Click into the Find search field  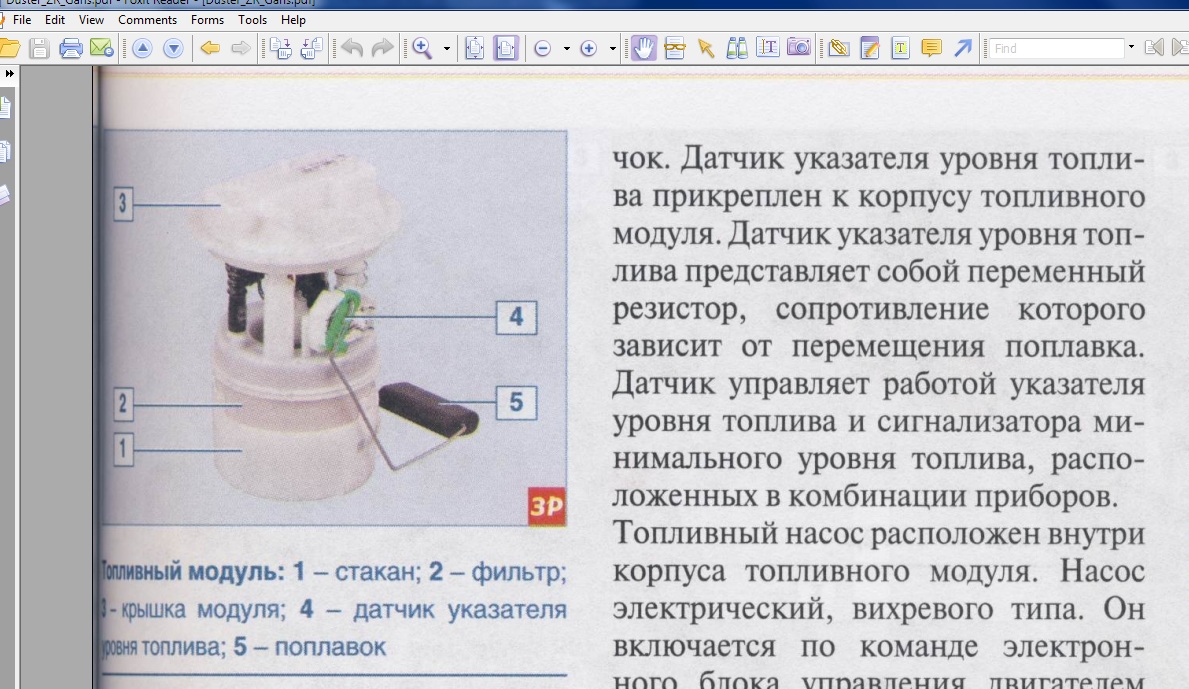tap(1056, 49)
